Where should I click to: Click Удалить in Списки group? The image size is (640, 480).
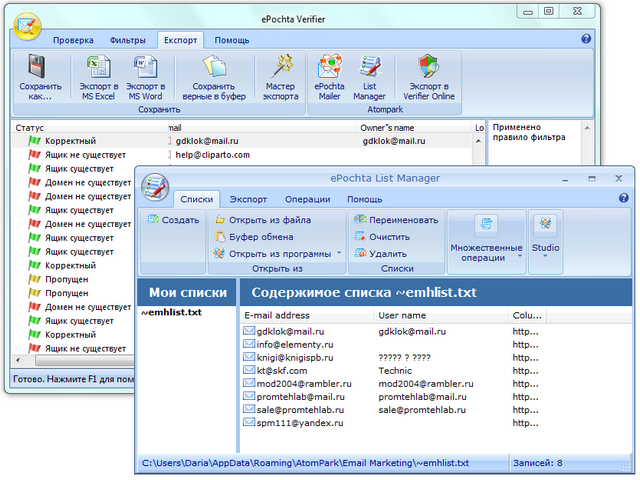(381, 253)
